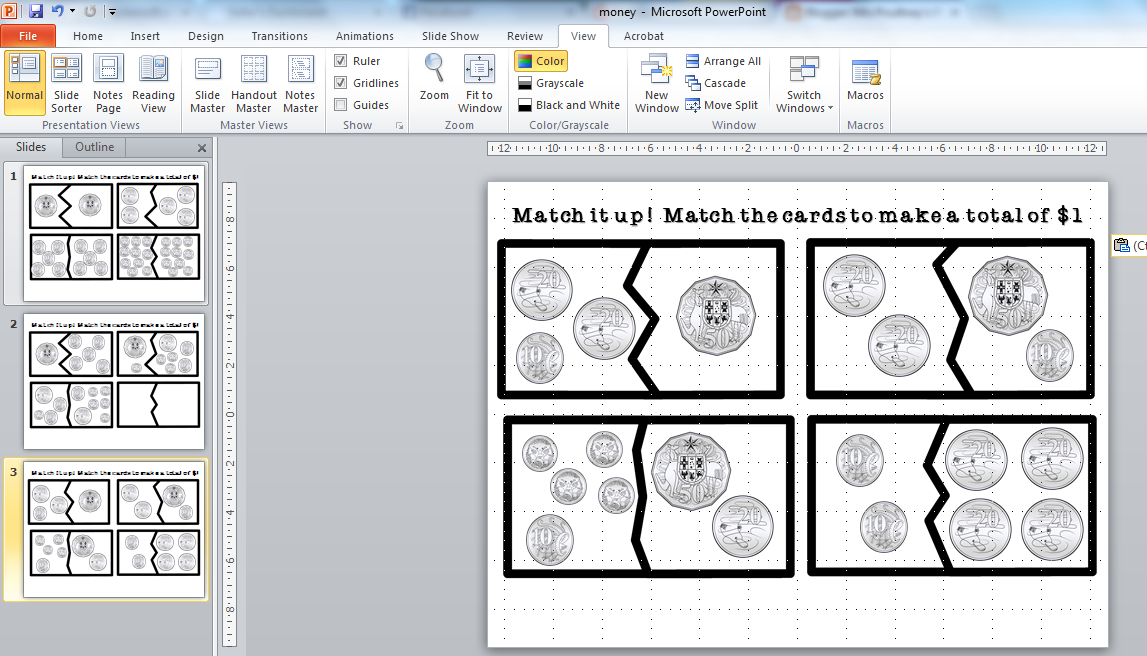Switch to Grayscale mode

[x=551, y=83]
